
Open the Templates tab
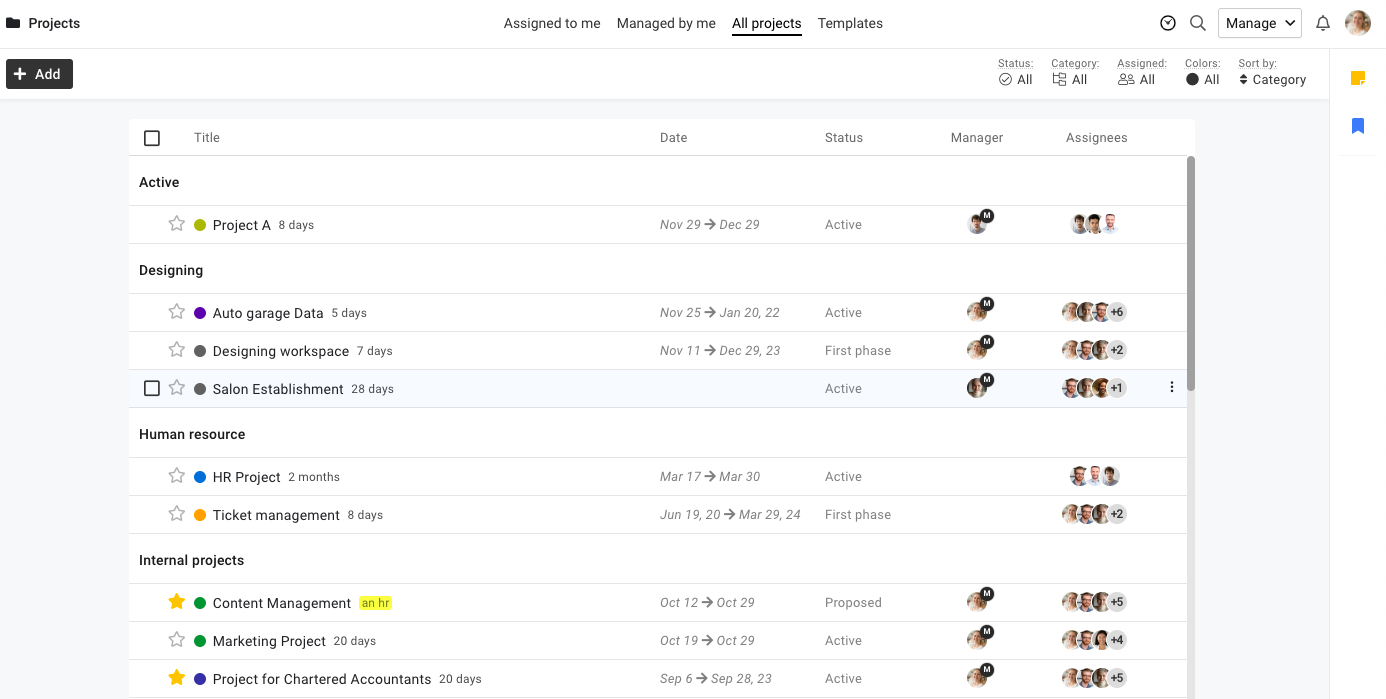coord(850,23)
